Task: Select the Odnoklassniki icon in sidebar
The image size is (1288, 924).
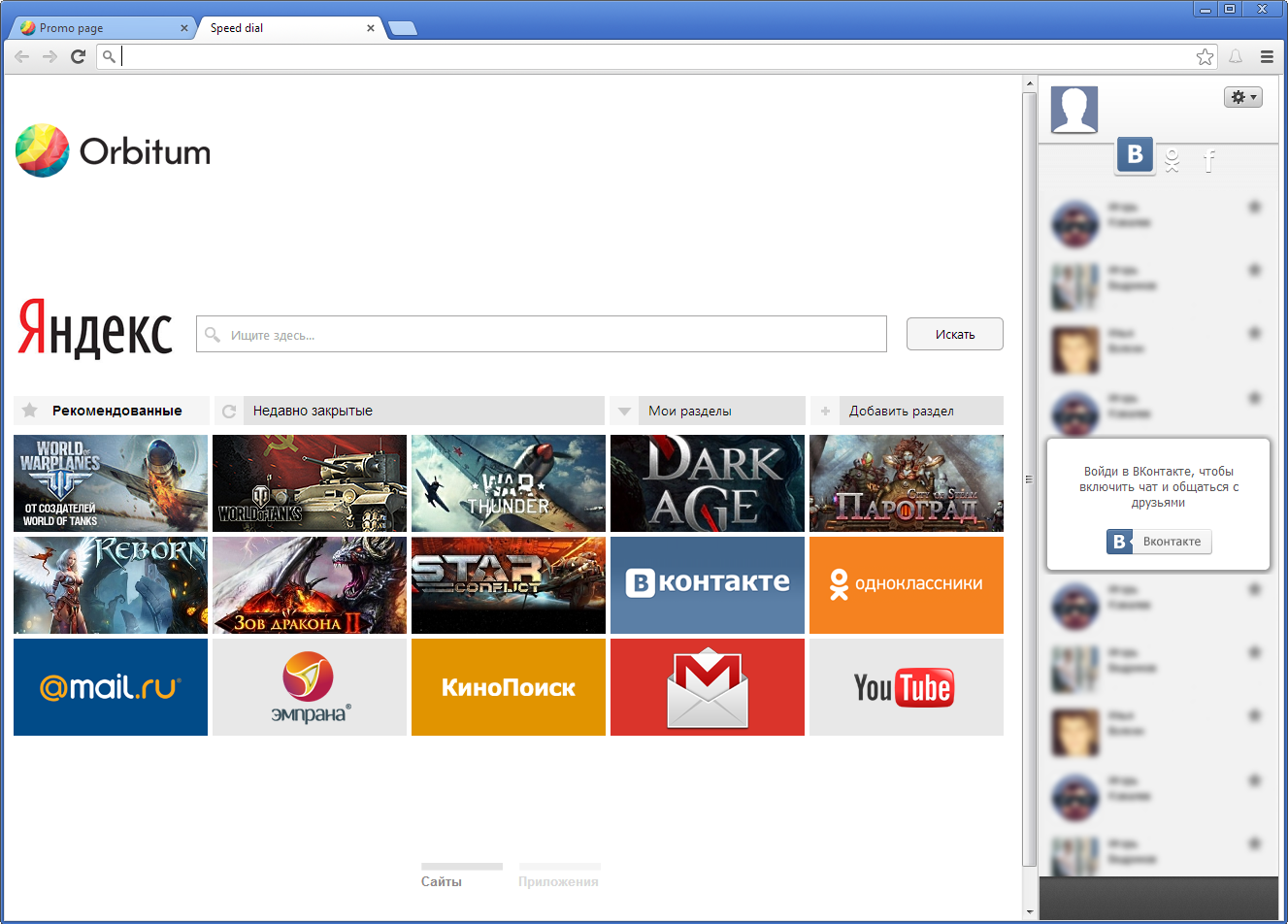Action: (1172, 161)
